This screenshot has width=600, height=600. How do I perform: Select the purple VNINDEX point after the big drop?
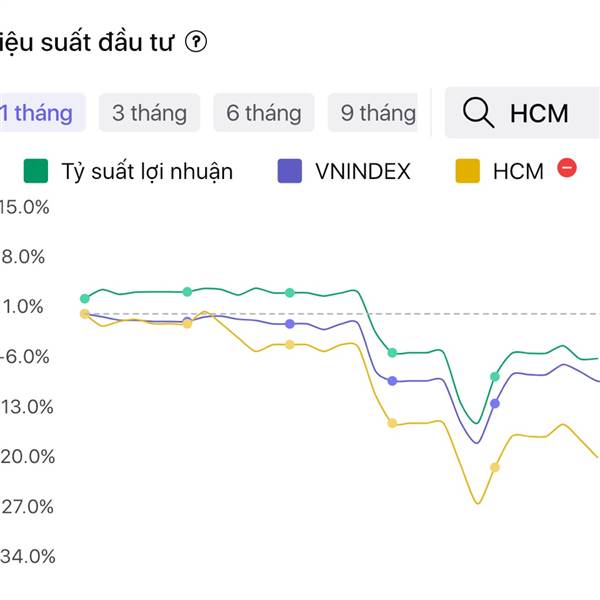point(392,381)
